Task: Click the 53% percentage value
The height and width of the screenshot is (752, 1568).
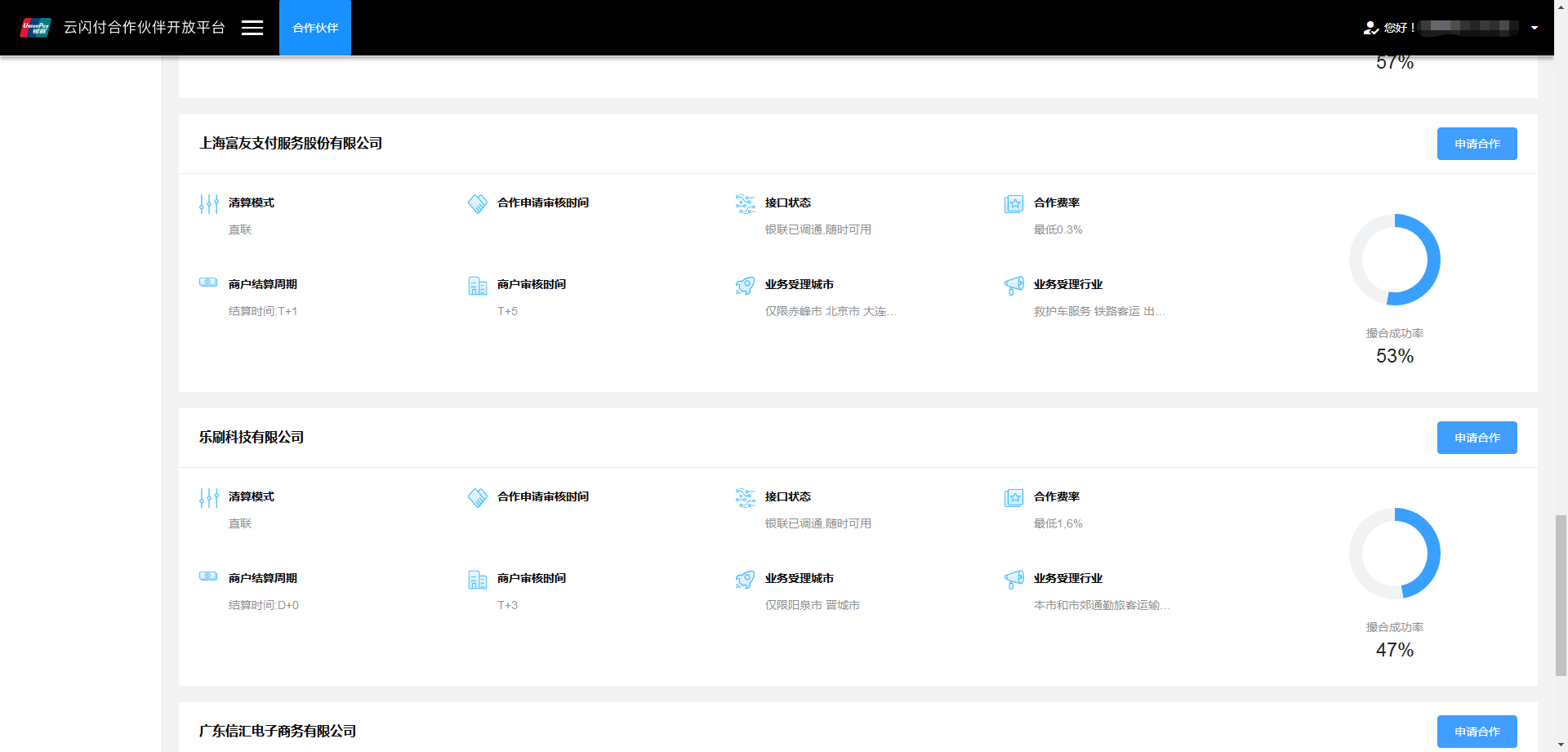Action: 1395,356
